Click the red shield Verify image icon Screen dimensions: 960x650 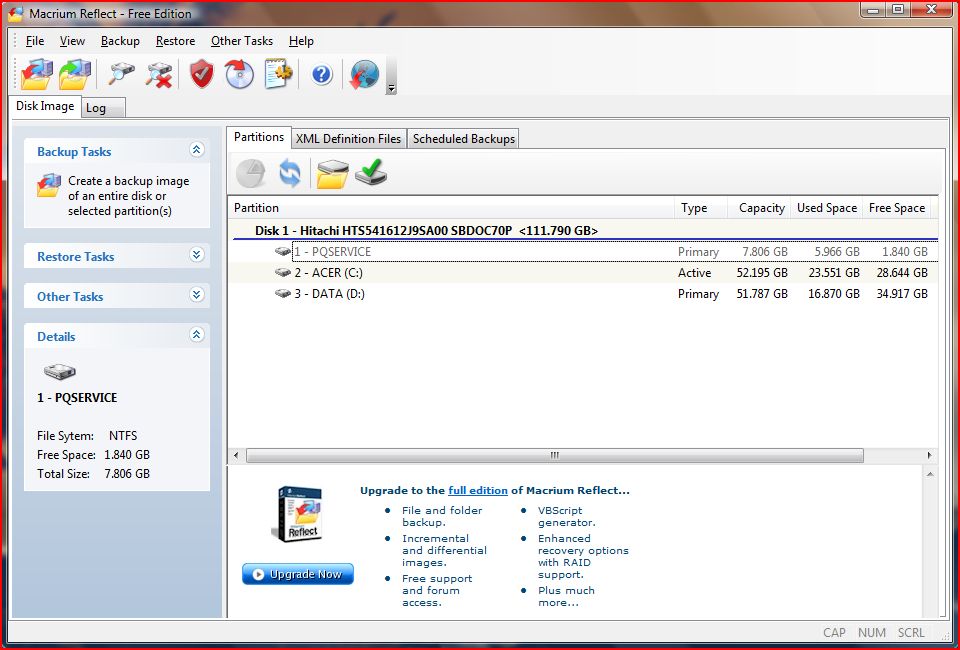(x=201, y=74)
